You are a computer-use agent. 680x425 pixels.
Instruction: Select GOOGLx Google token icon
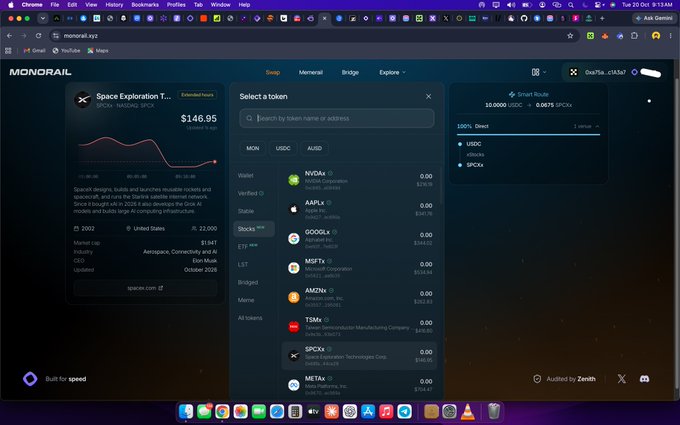tap(294, 239)
